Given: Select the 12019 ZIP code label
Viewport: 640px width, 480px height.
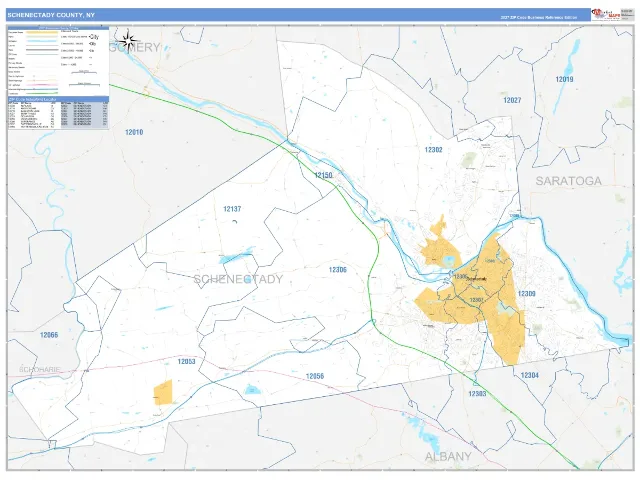Looking at the screenshot, I should pyautogui.click(x=564, y=79).
